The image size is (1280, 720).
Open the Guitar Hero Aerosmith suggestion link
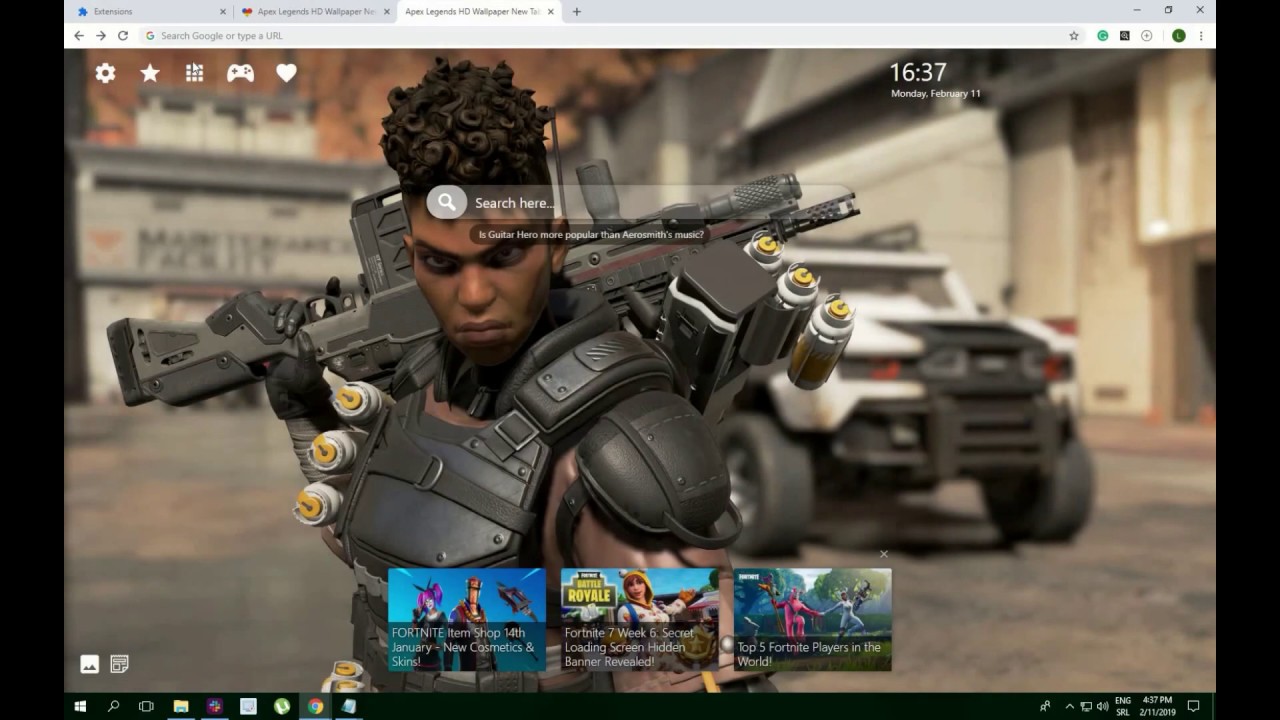click(591, 235)
